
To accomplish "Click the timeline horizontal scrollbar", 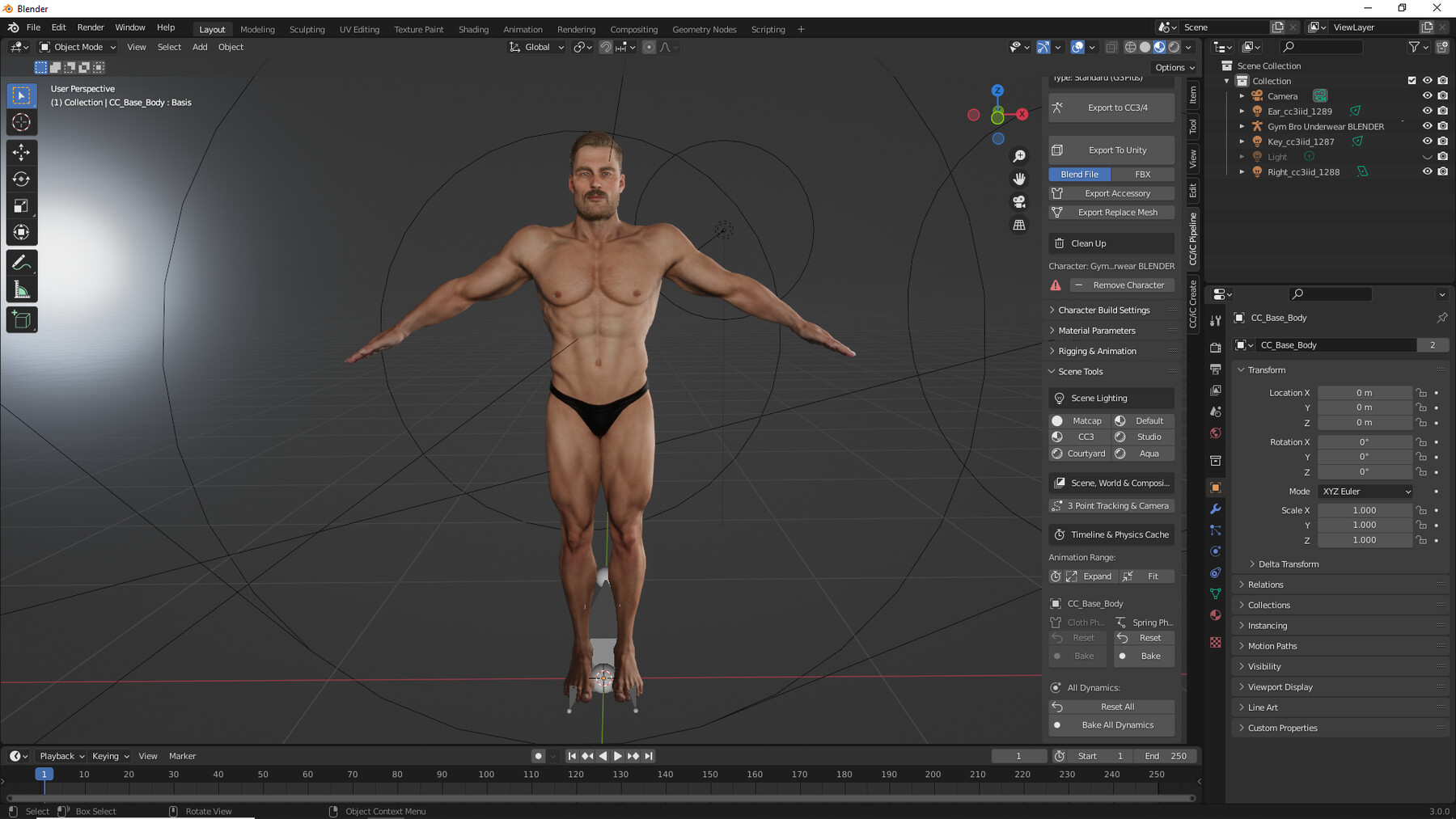I will pos(601,798).
